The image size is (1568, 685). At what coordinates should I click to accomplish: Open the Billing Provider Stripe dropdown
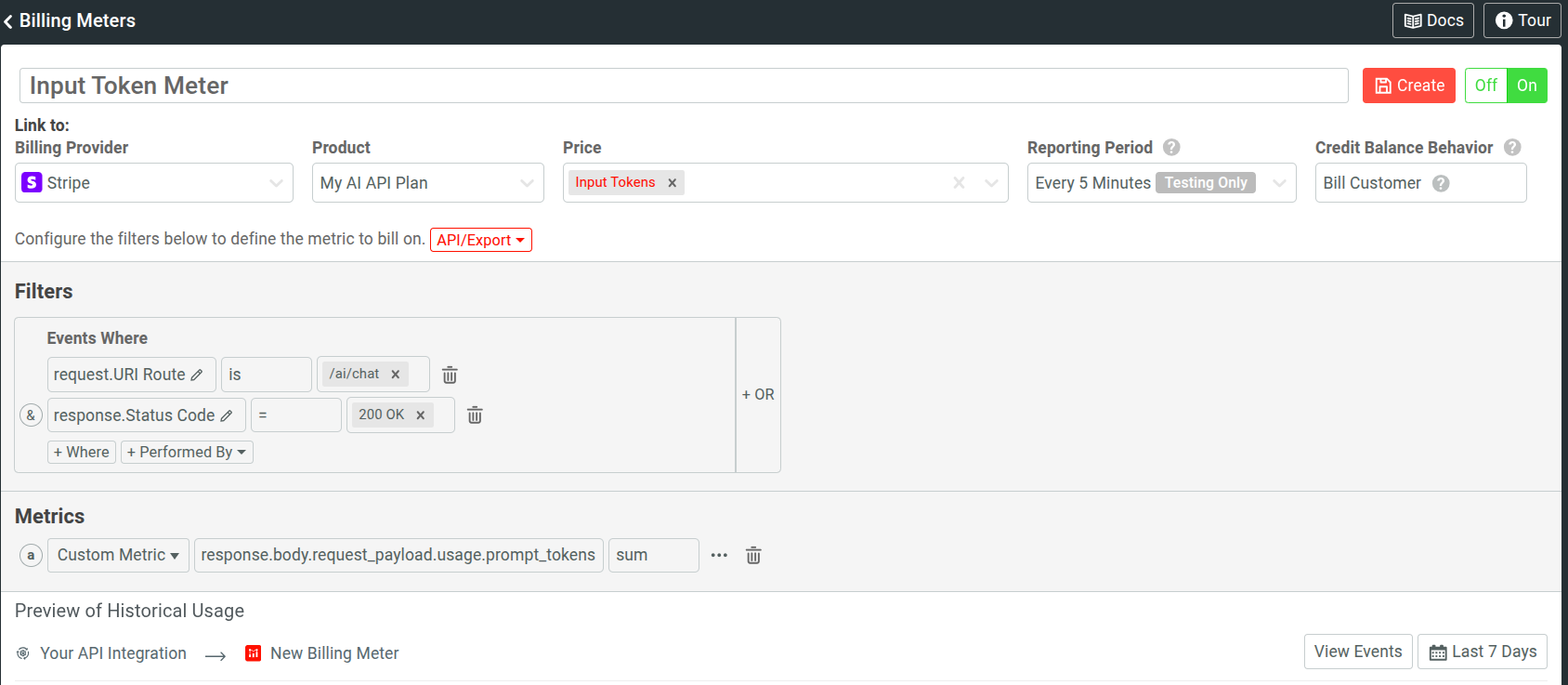[154, 183]
